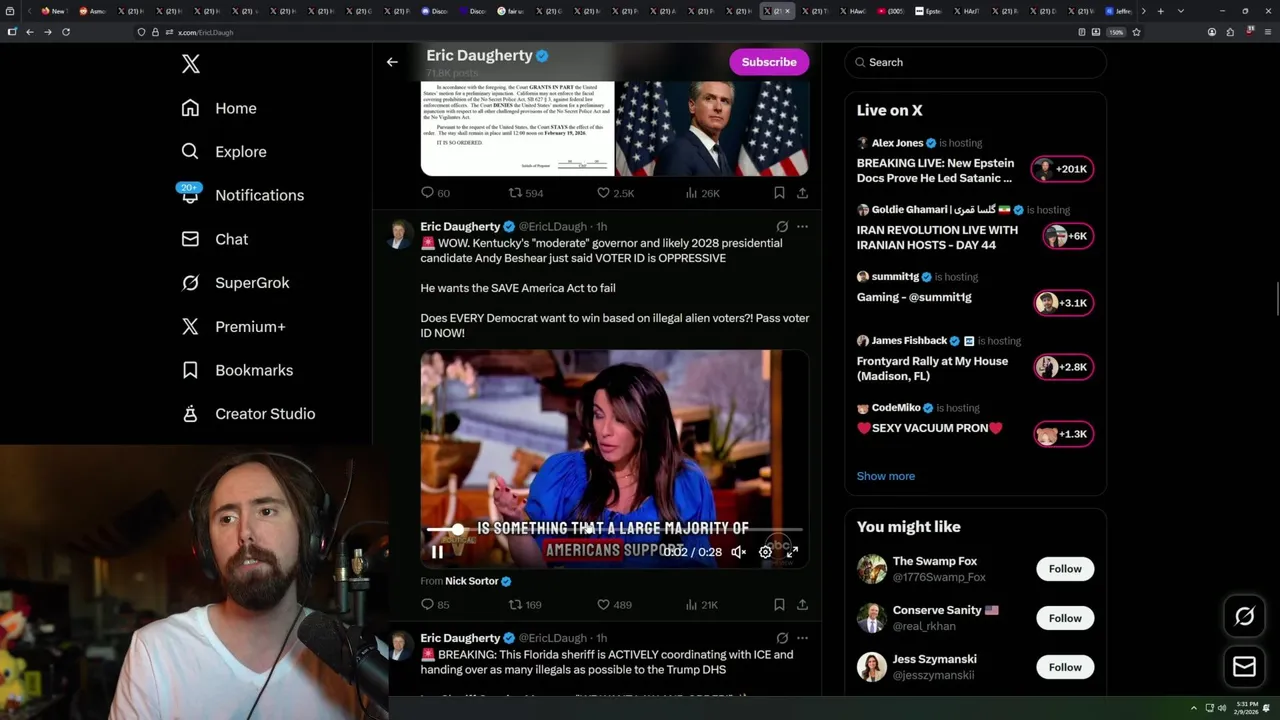
Task: Follow Conserve Sanity
Action: point(1065,618)
